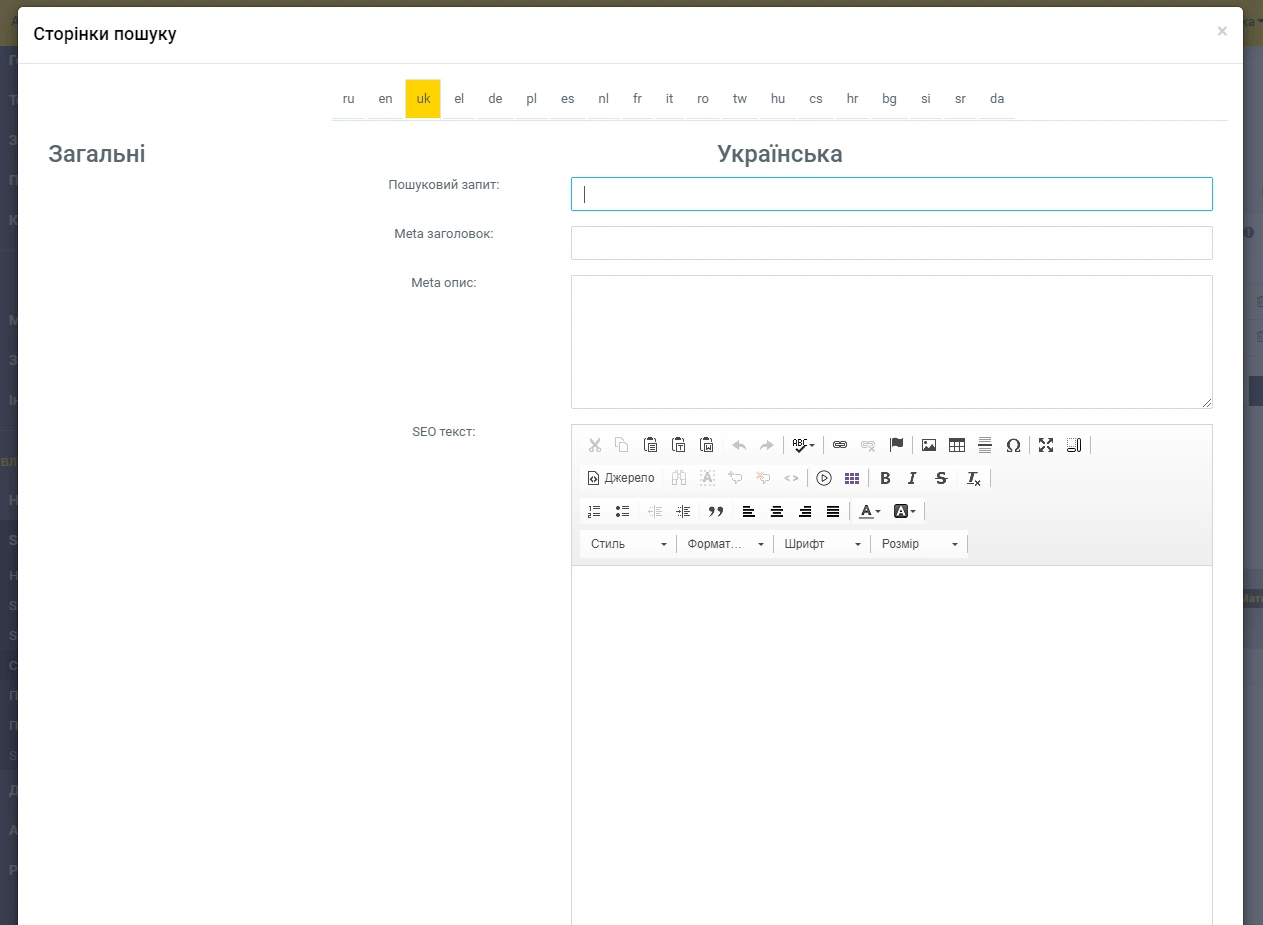Maximize the editor with the fullscreen icon

[1046, 445]
